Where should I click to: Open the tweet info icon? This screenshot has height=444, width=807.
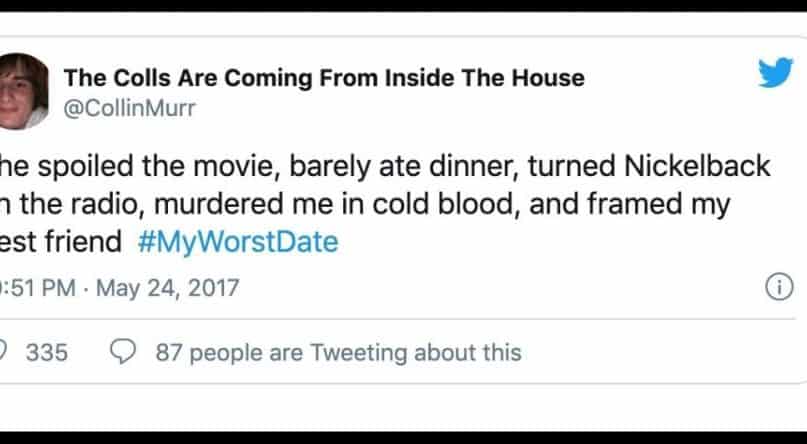click(779, 288)
